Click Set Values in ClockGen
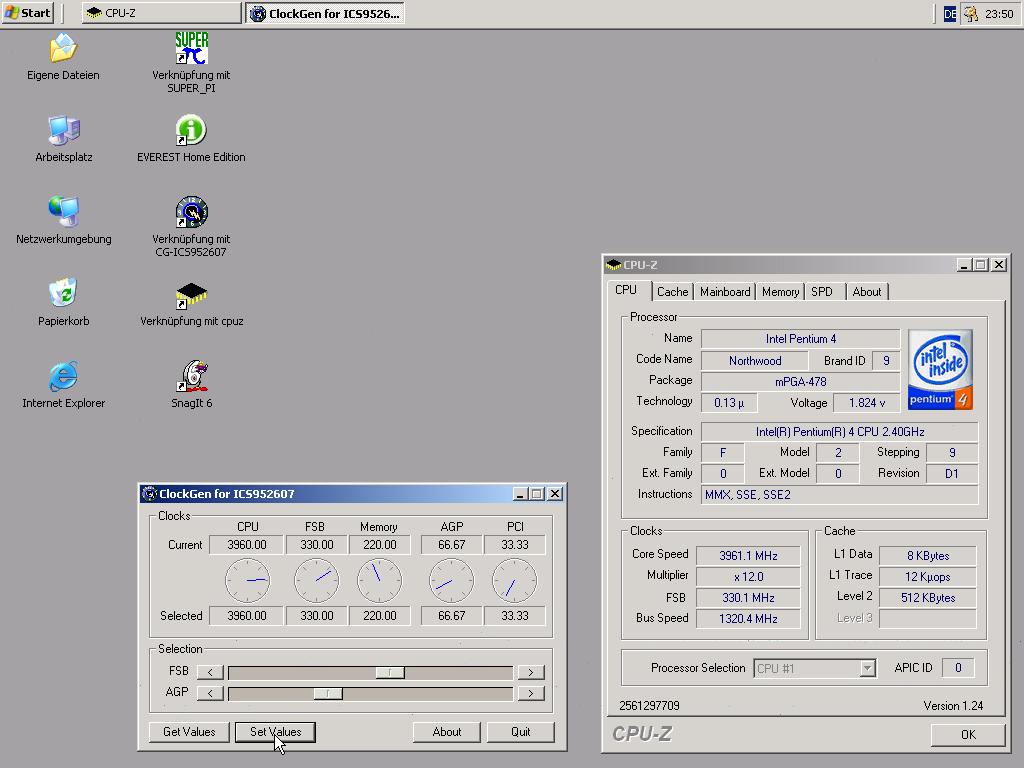 click(276, 732)
